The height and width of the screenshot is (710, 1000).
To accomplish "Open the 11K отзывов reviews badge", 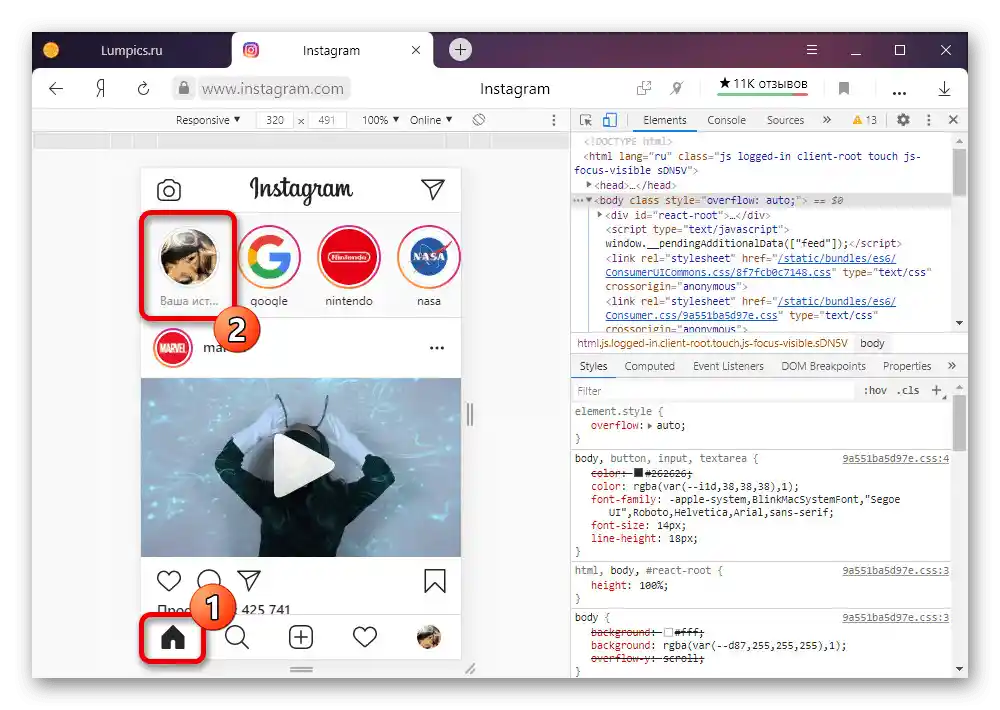I will [x=763, y=84].
